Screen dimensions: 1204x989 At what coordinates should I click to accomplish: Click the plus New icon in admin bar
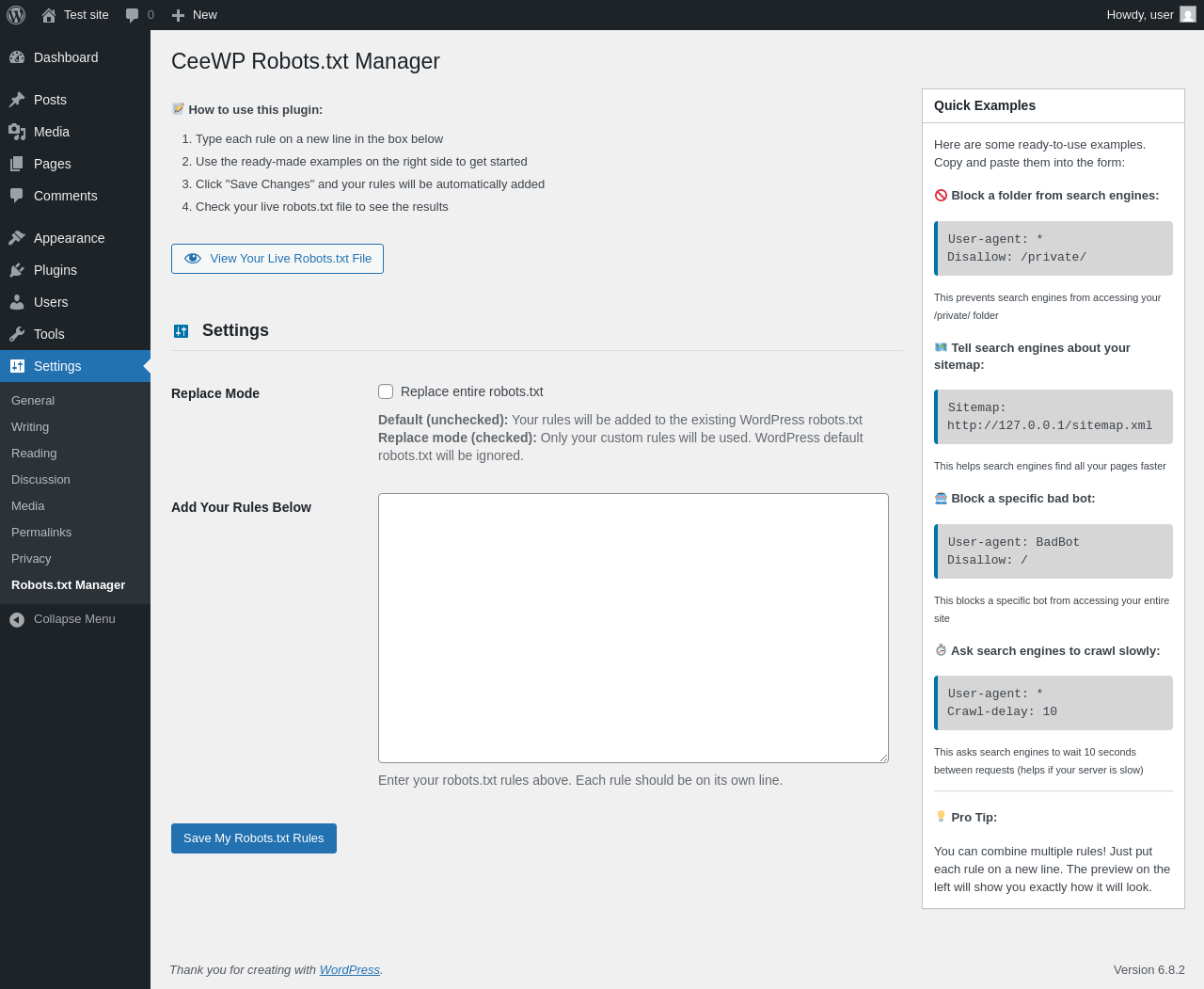coord(178,15)
